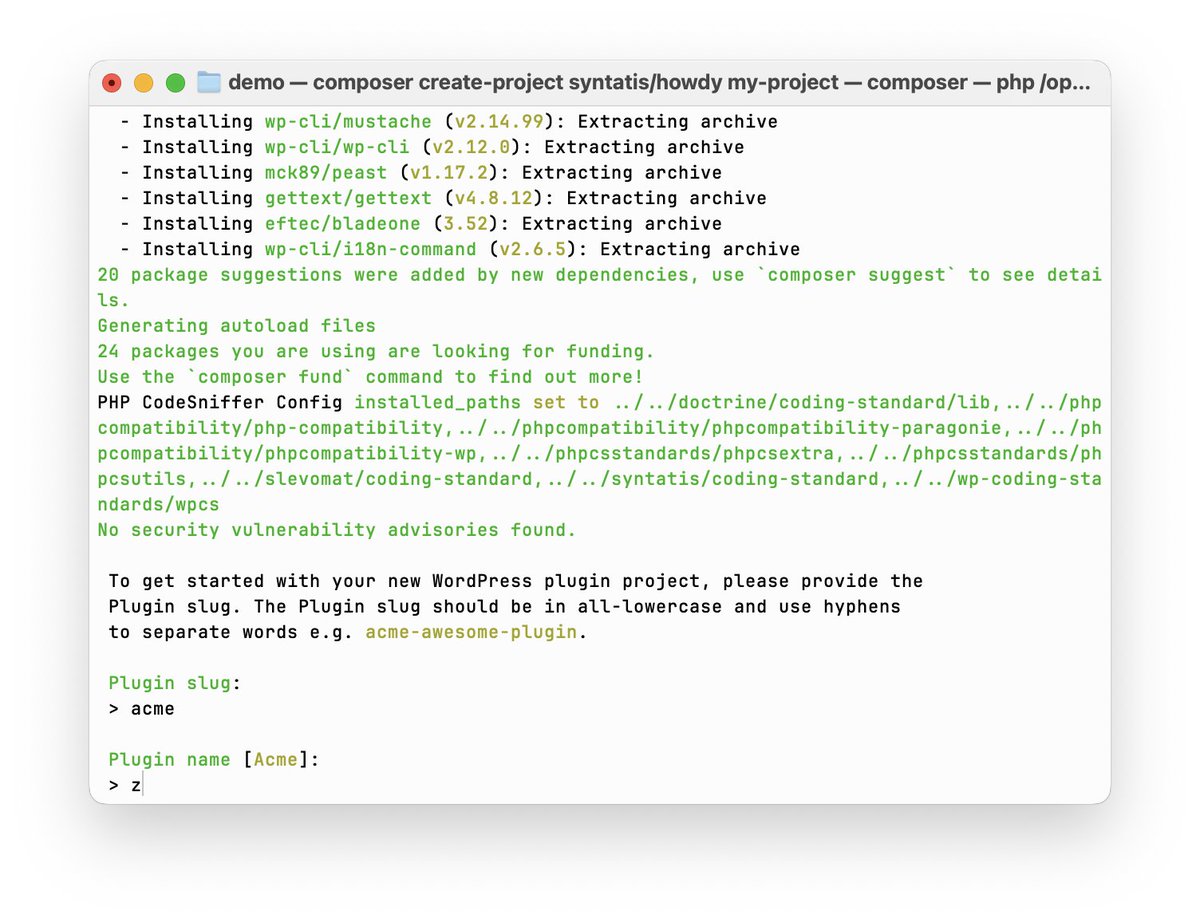Click the 'Plugin slug:' prompt label
The width and height of the screenshot is (1200, 922).
point(175,683)
